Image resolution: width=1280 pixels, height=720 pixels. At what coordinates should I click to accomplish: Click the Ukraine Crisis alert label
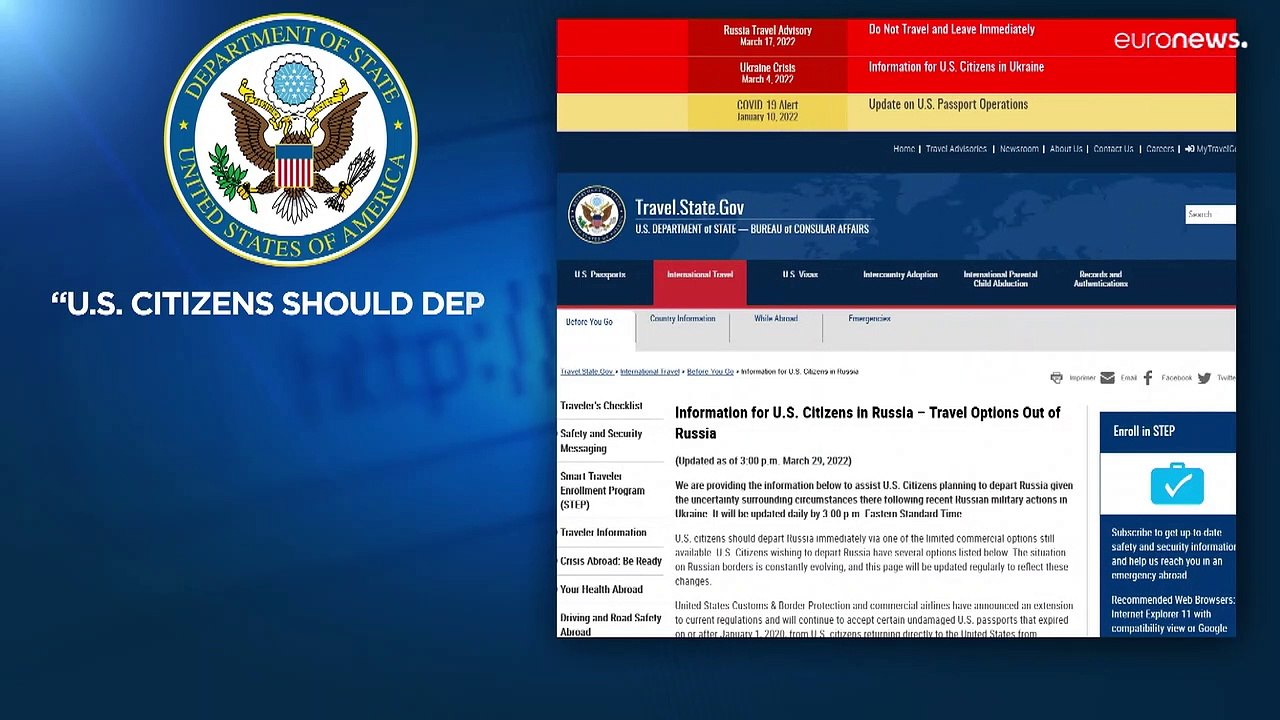click(767, 73)
